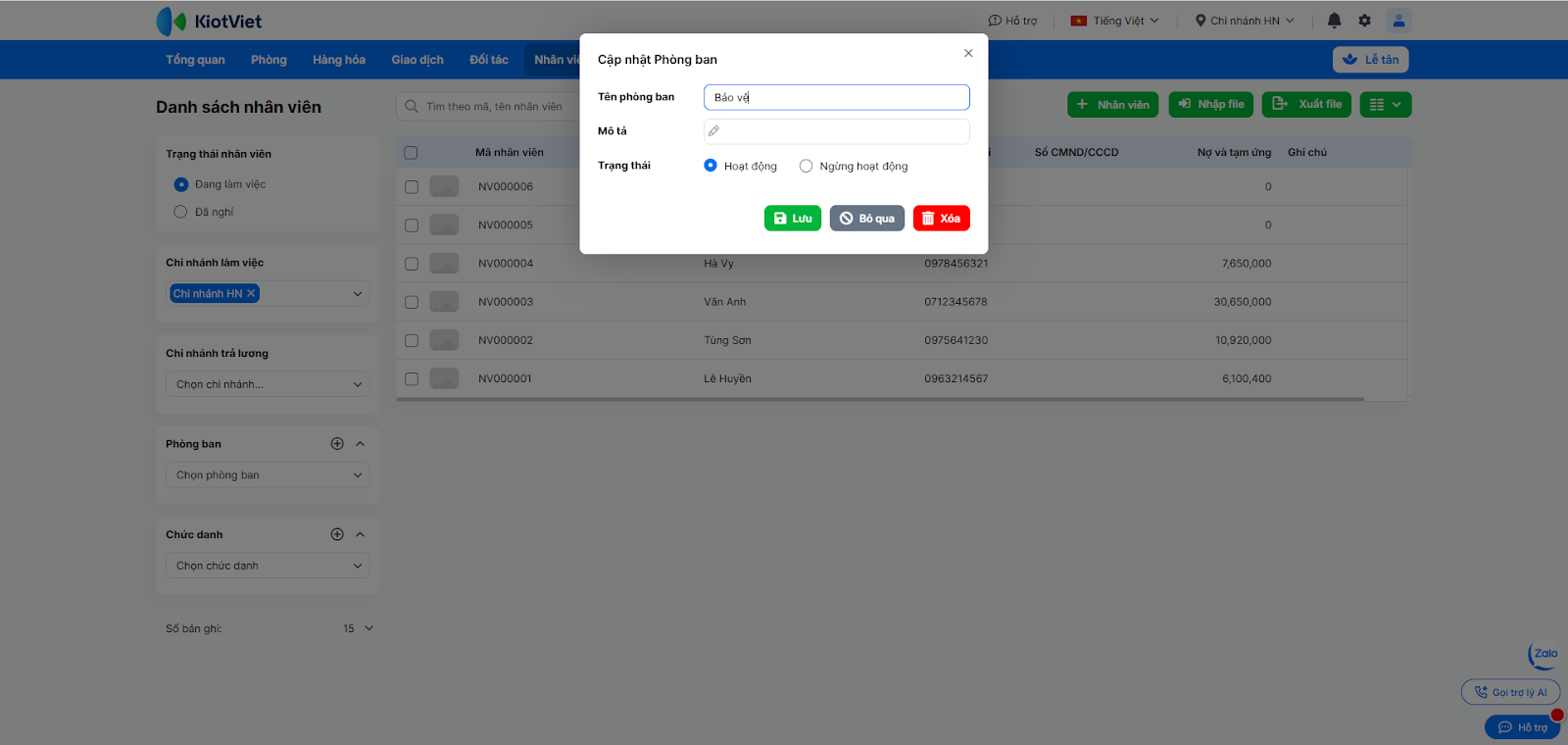Image resolution: width=1568 pixels, height=745 pixels.
Task: Add a new department with plus icon
Action: coord(337,444)
